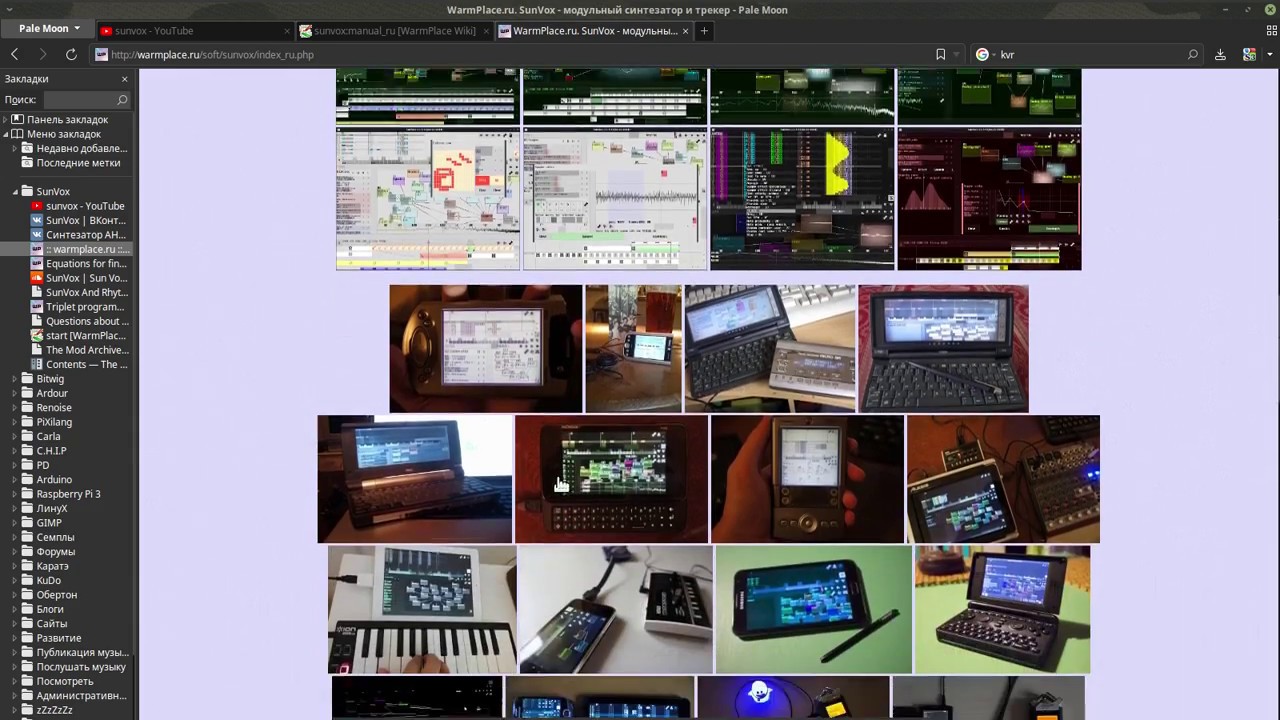Open the 'The Mod Archive...' bookmark
Viewport: 1280px width, 720px height.
[x=78, y=350]
